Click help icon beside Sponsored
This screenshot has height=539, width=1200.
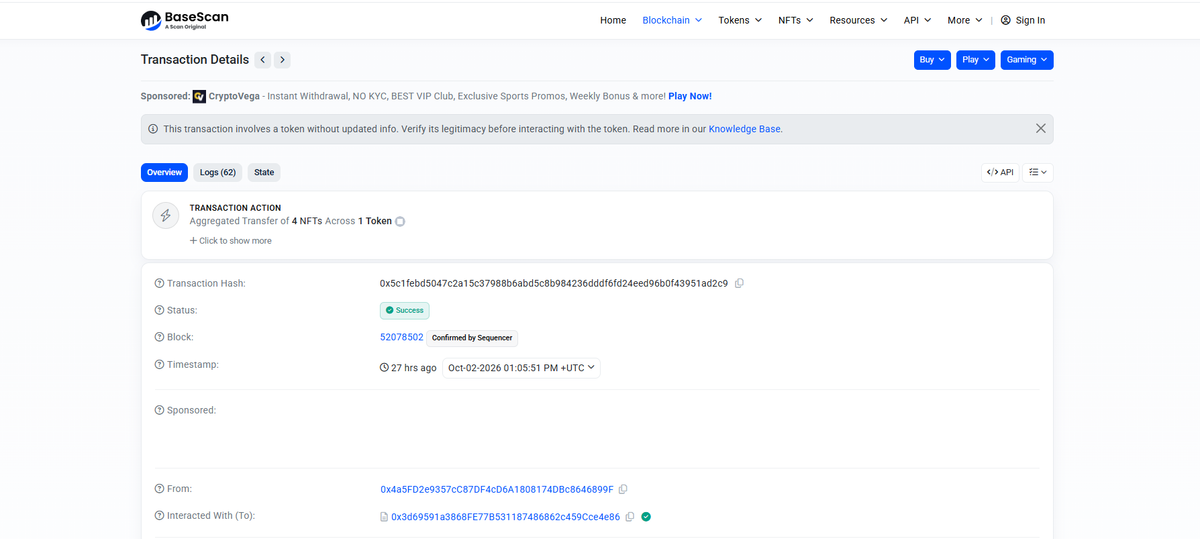coord(159,411)
